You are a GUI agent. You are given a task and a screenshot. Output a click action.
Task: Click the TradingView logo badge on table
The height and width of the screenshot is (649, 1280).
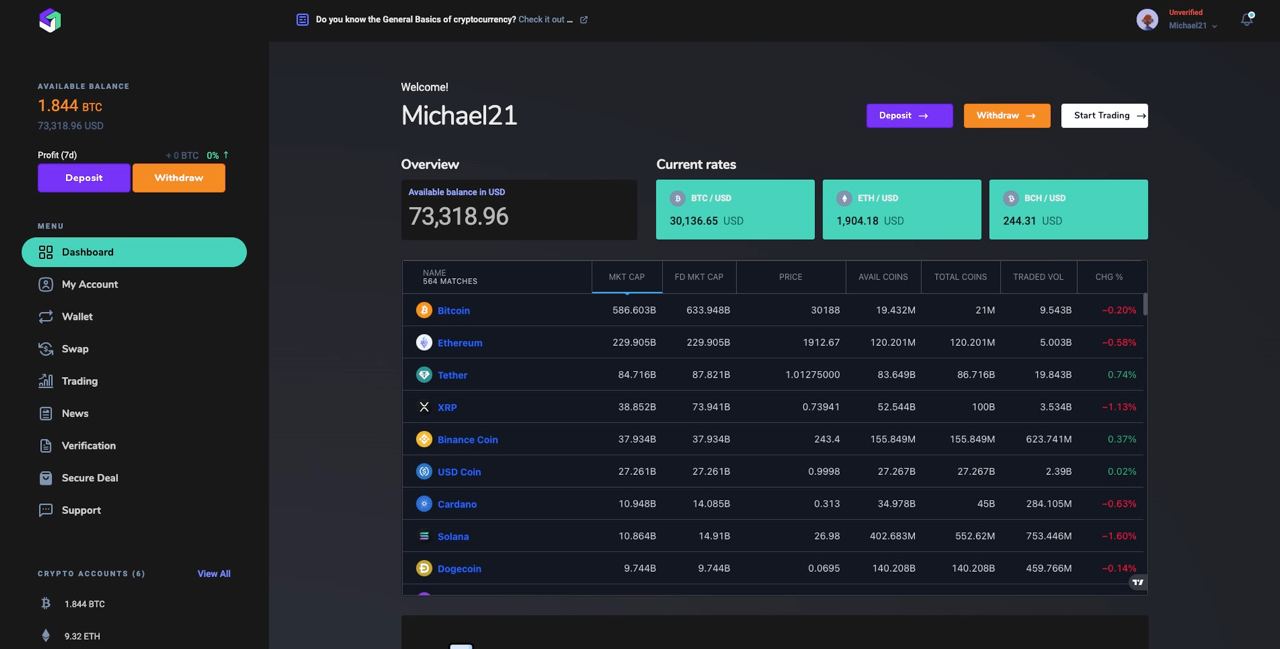tap(1138, 582)
